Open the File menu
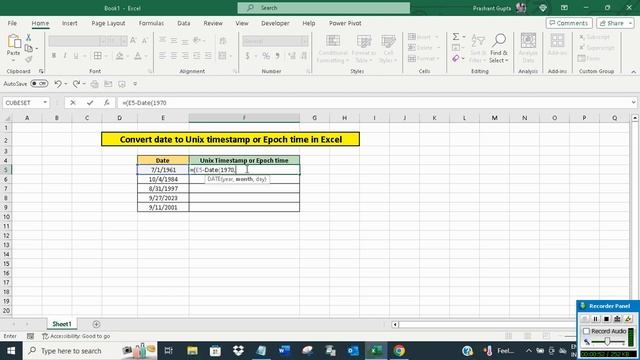This screenshot has height=360, width=640. [12, 23]
